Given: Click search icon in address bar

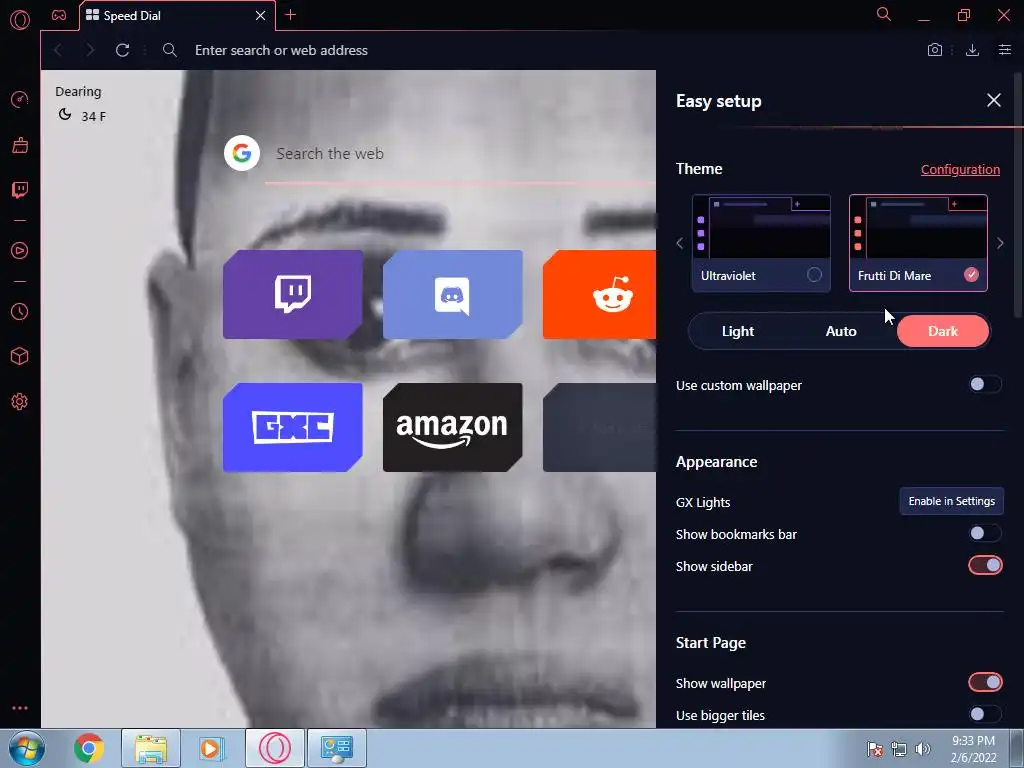Looking at the screenshot, I should click(x=170, y=50).
